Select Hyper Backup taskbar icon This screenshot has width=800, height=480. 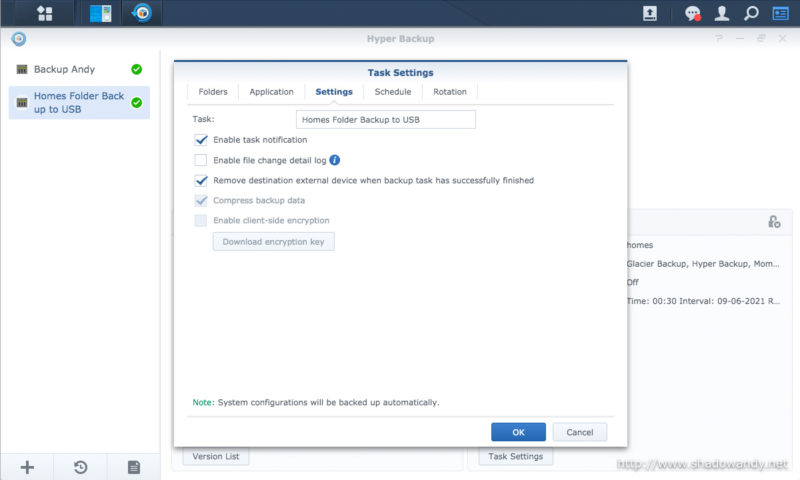tap(142, 13)
